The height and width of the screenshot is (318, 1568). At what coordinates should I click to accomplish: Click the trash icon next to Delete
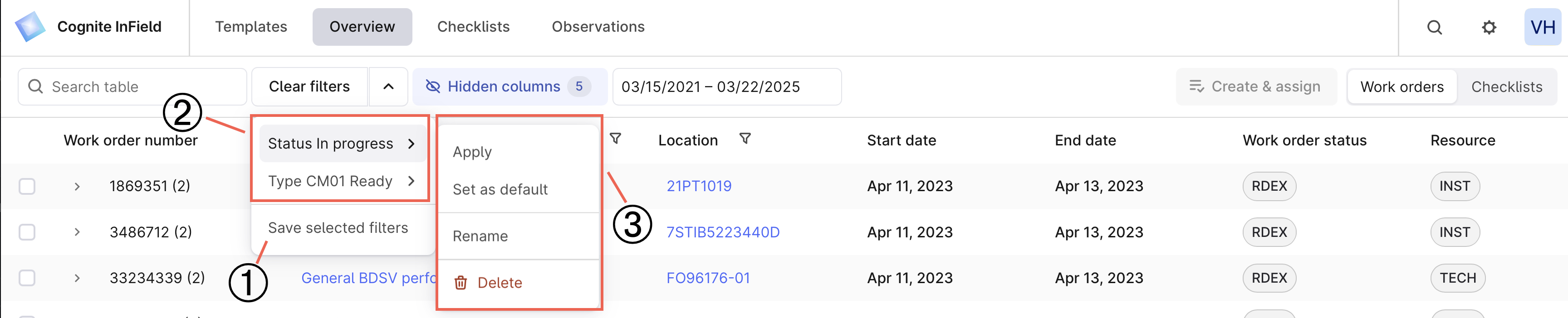[461, 283]
